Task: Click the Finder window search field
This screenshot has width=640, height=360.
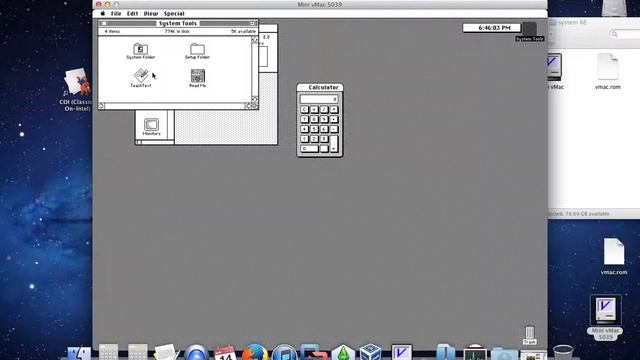Action: point(624,34)
